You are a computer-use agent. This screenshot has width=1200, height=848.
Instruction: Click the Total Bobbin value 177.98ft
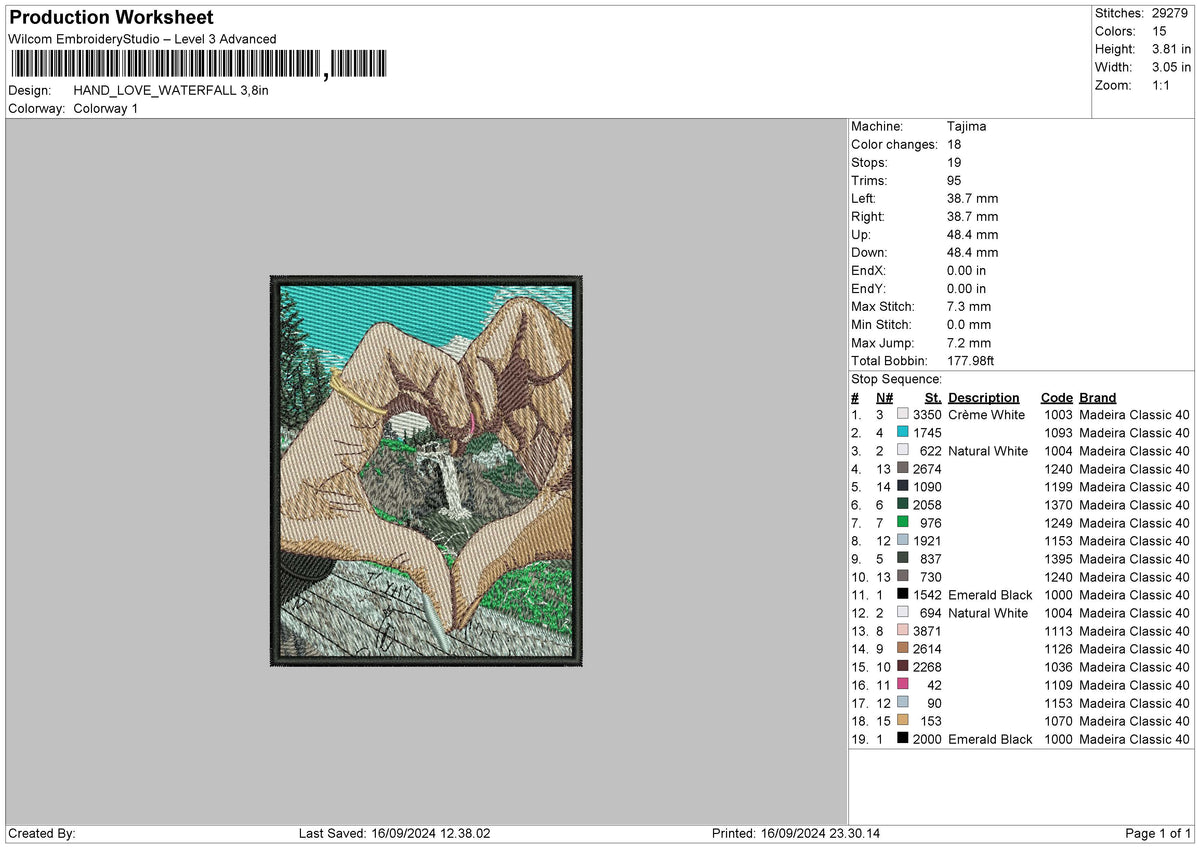coord(971,361)
